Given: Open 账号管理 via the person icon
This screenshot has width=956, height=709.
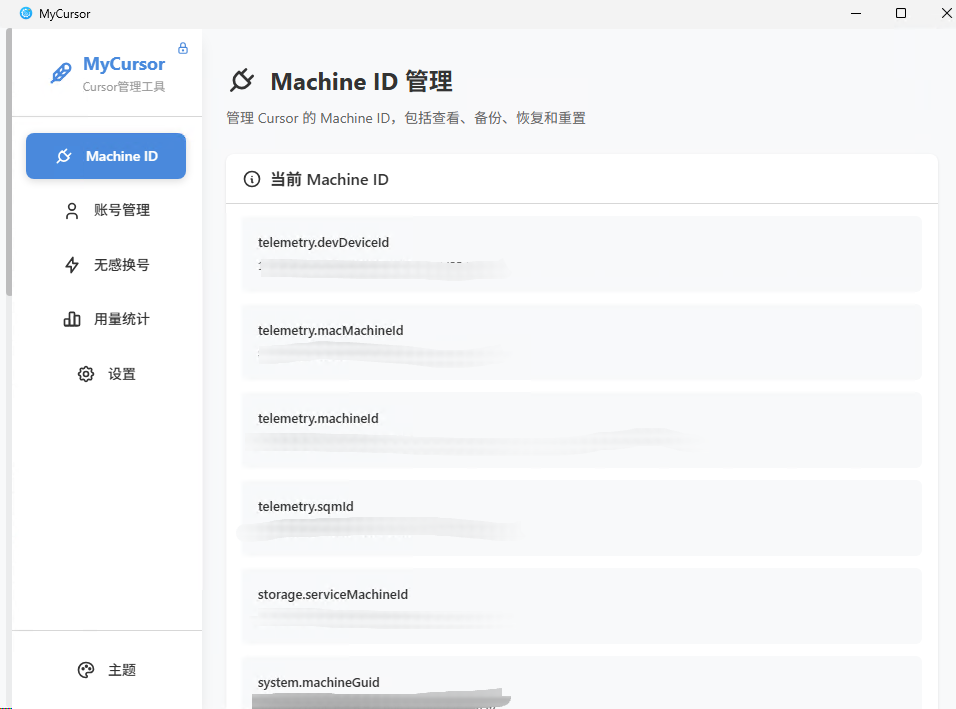Looking at the screenshot, I should (x=72, y=210).
